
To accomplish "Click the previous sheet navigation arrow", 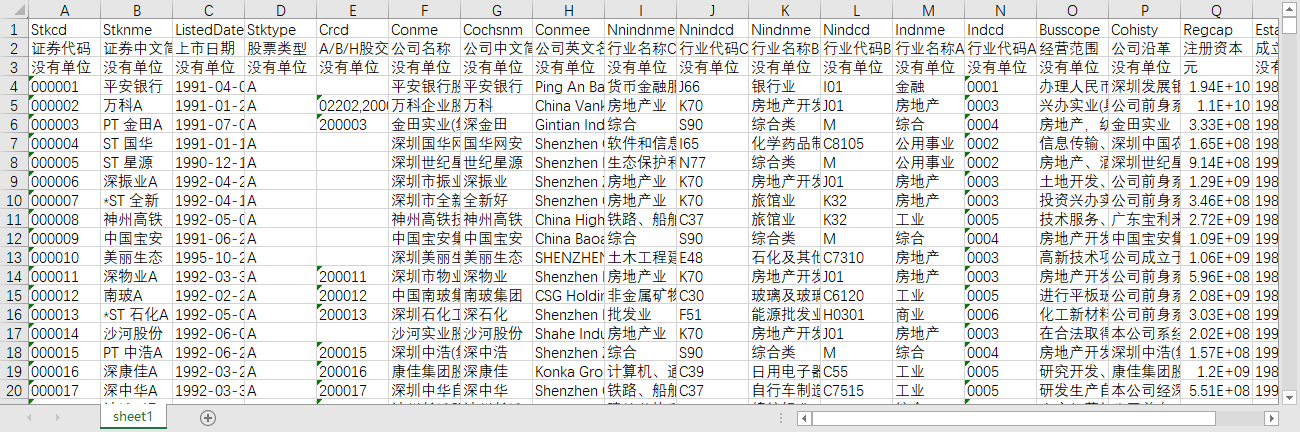I will point(30,417).
